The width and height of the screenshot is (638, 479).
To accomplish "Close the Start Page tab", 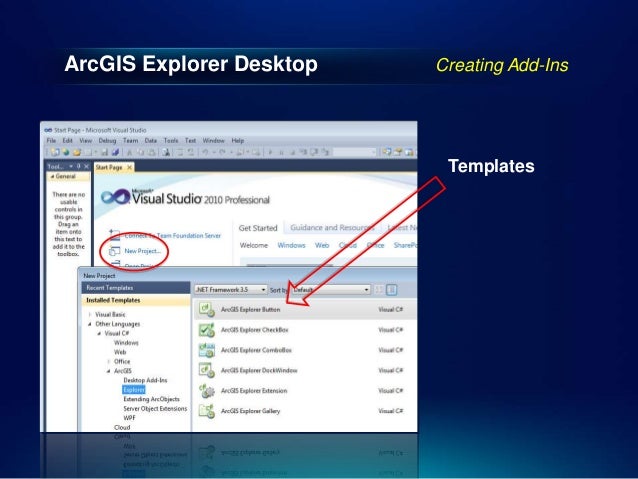I will (x=129, y=167).
